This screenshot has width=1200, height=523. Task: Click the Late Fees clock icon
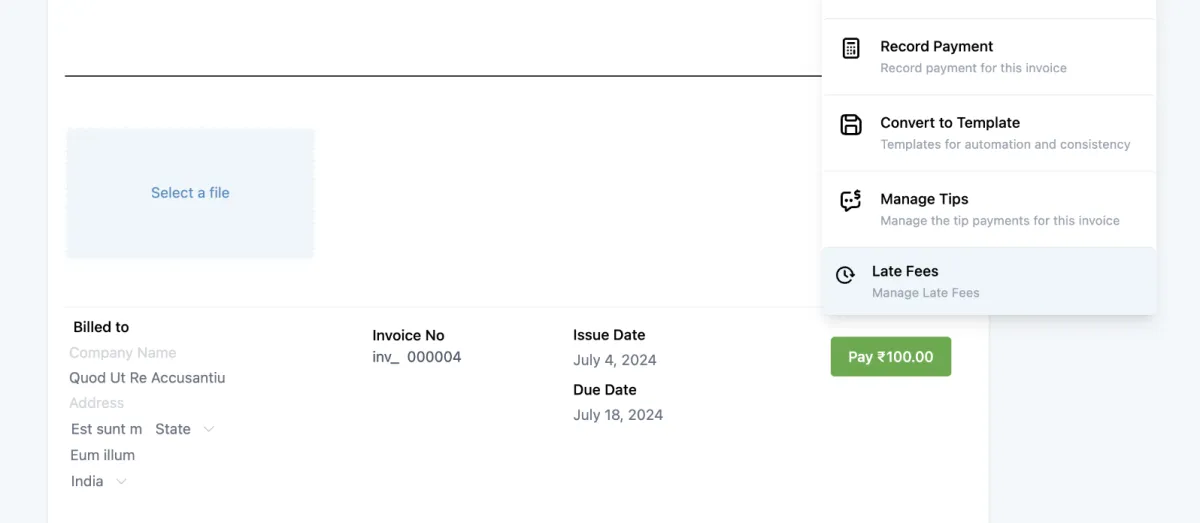coord(845,275)
